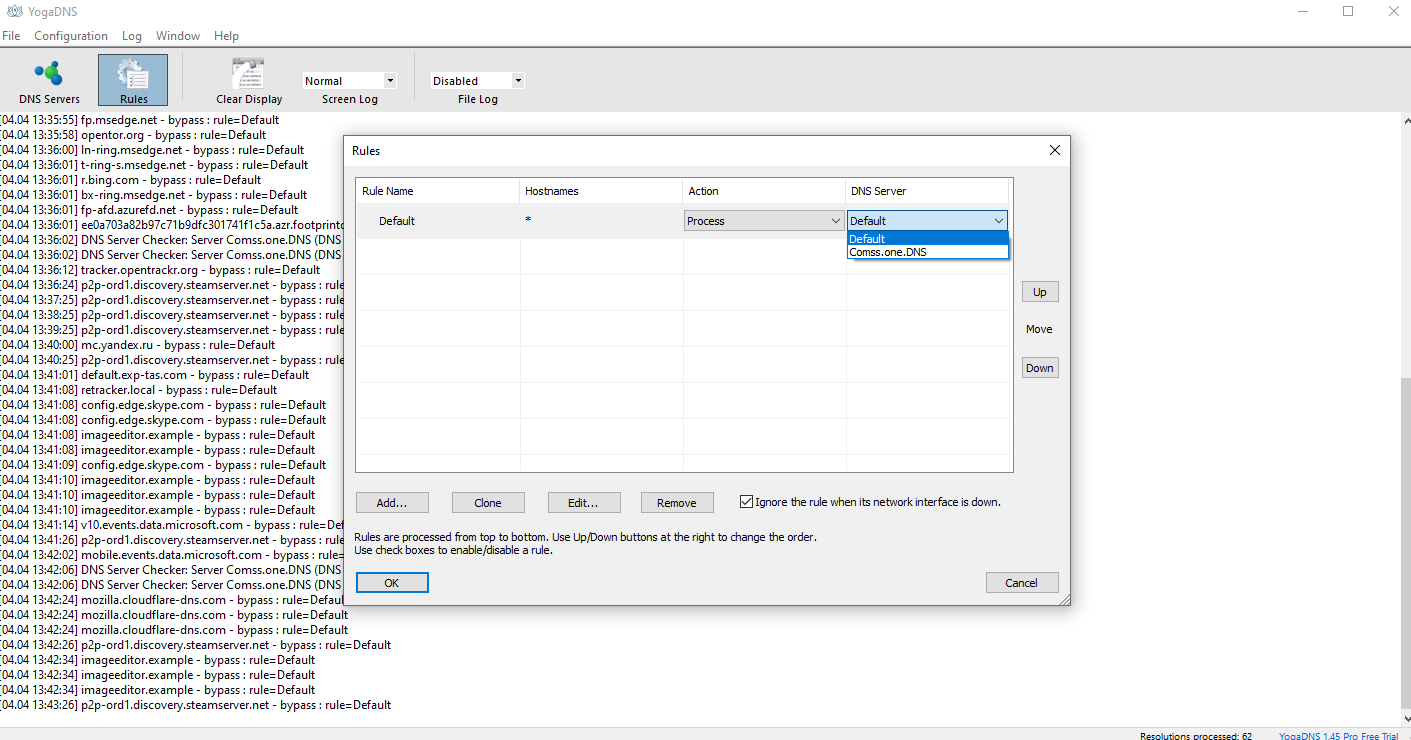Toggle "Ignore the rule when its network interface is down"
The image size is (1411, 740).
click(746, 502)
